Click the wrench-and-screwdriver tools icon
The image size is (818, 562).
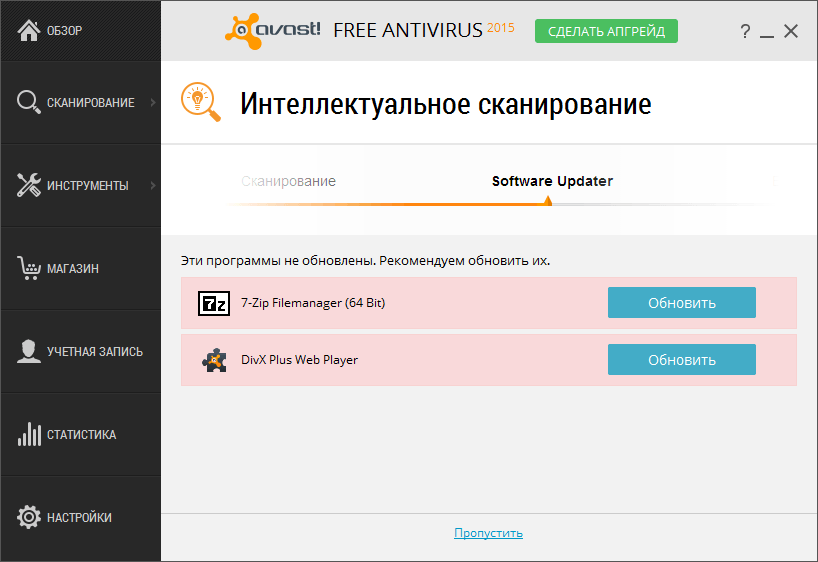29,185
